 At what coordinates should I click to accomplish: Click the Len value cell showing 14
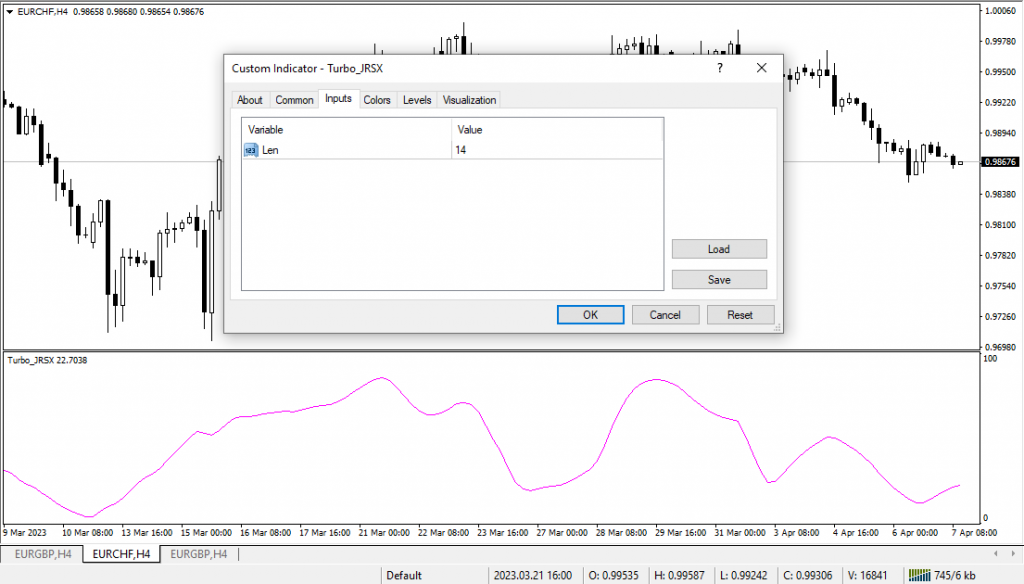click(x=556, y=149)
